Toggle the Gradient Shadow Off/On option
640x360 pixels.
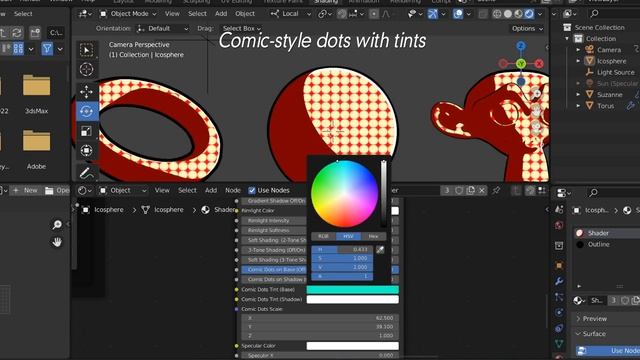coord(273,201)
